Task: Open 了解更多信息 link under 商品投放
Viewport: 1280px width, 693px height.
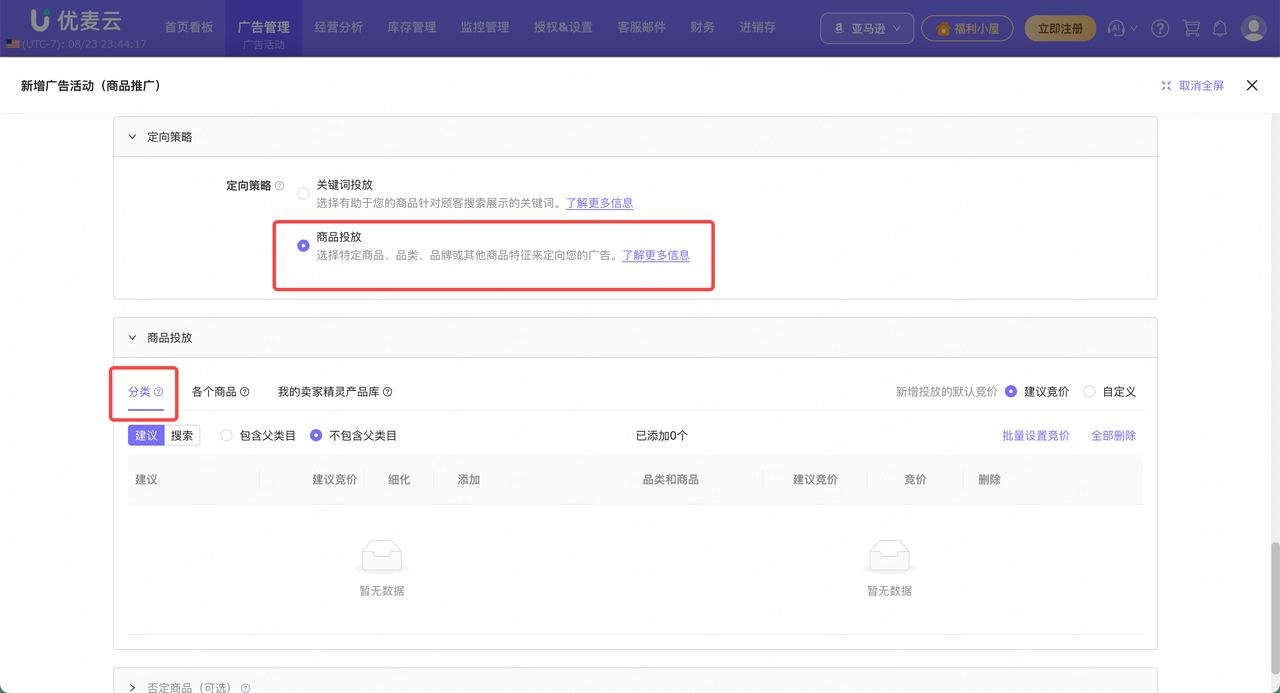Action: [x=656, y=255]
